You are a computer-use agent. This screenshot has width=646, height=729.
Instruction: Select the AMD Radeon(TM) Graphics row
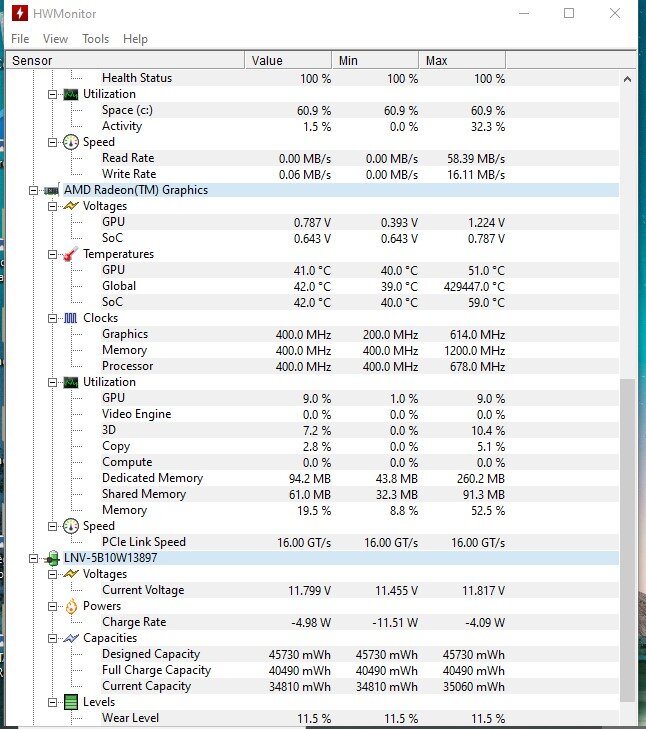pos(341,190)
